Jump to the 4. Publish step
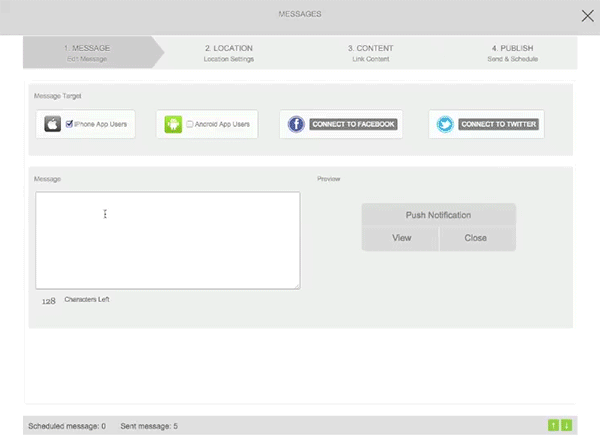The width and height of the screenshot is (600, 444). pos(512,52)
